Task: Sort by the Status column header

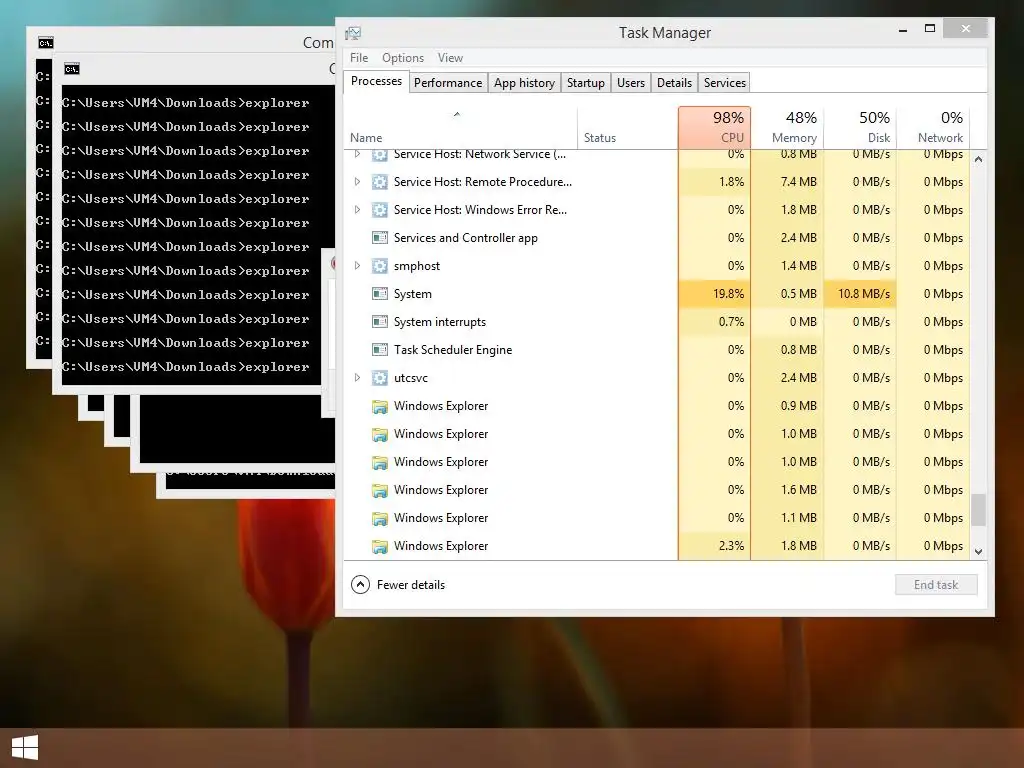Action: (x=628, y=128)
